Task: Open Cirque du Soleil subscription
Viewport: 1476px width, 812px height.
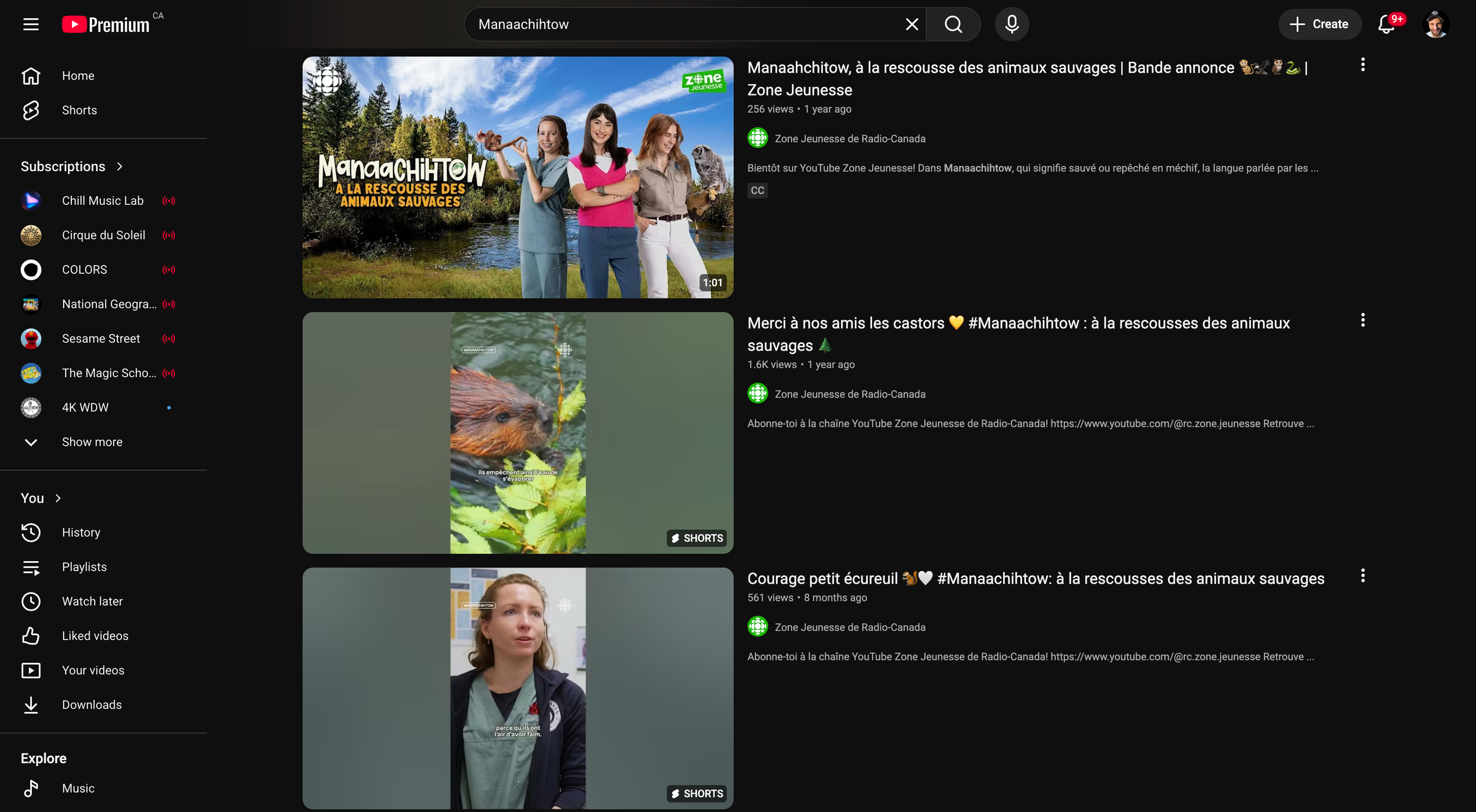Action: coord(103,235)
